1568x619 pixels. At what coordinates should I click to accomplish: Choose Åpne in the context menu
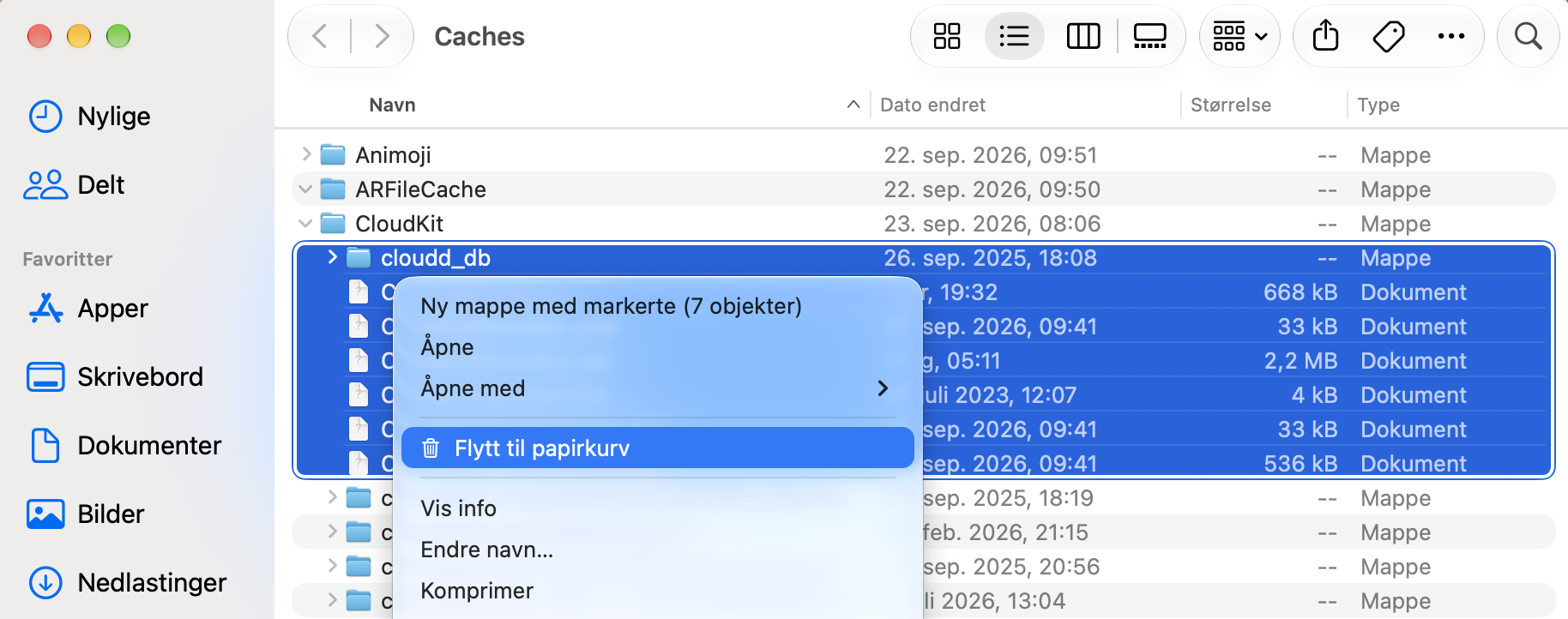point(657,347)
